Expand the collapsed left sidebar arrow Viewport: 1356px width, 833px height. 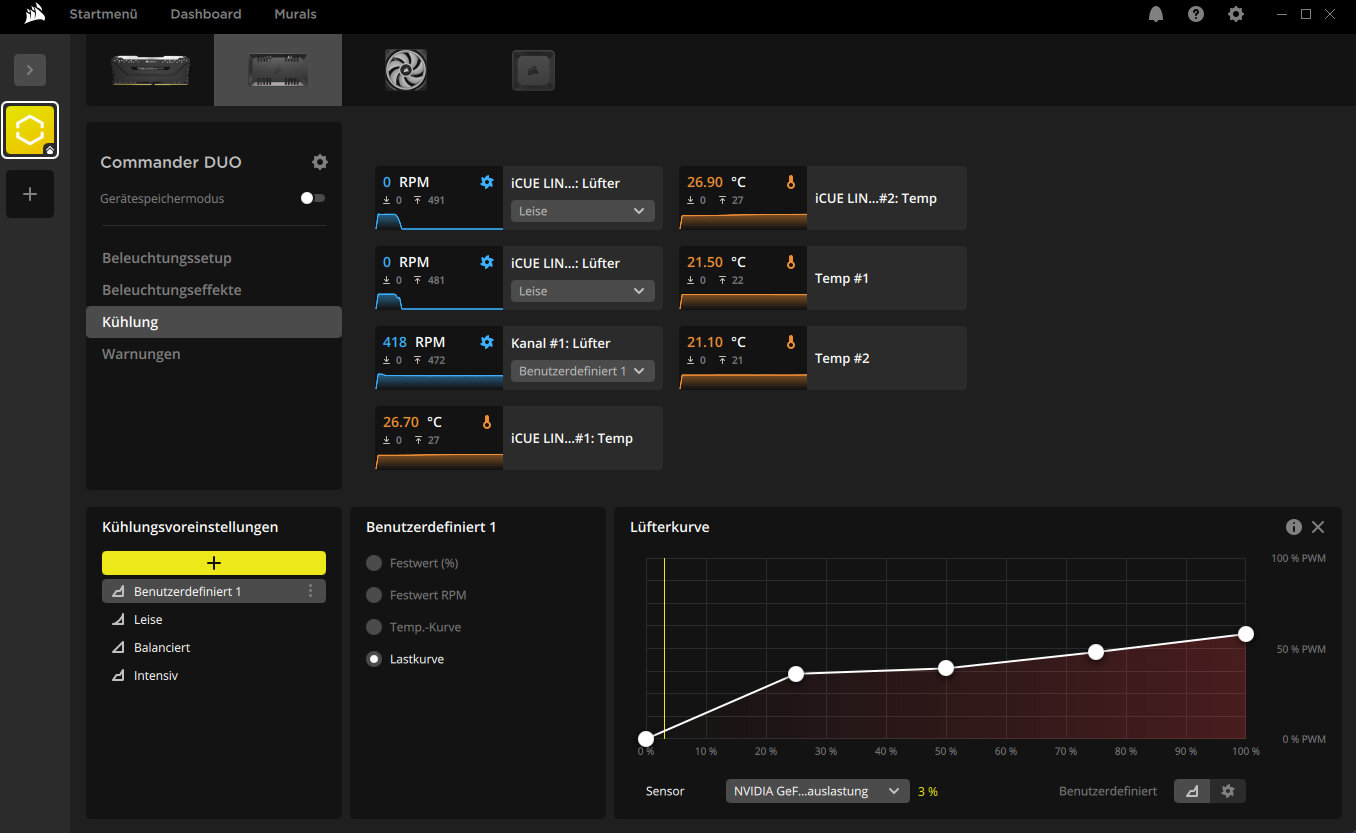click(x=30, y=70)
